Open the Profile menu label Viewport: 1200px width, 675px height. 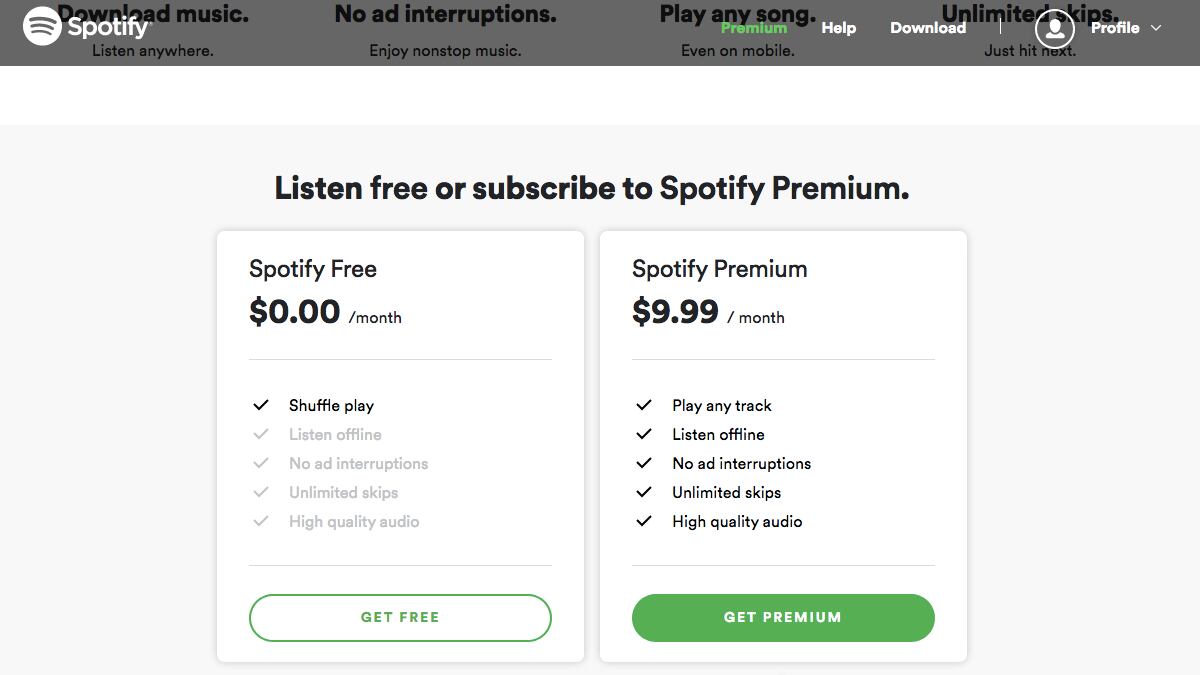click(x=1114, y=28)
